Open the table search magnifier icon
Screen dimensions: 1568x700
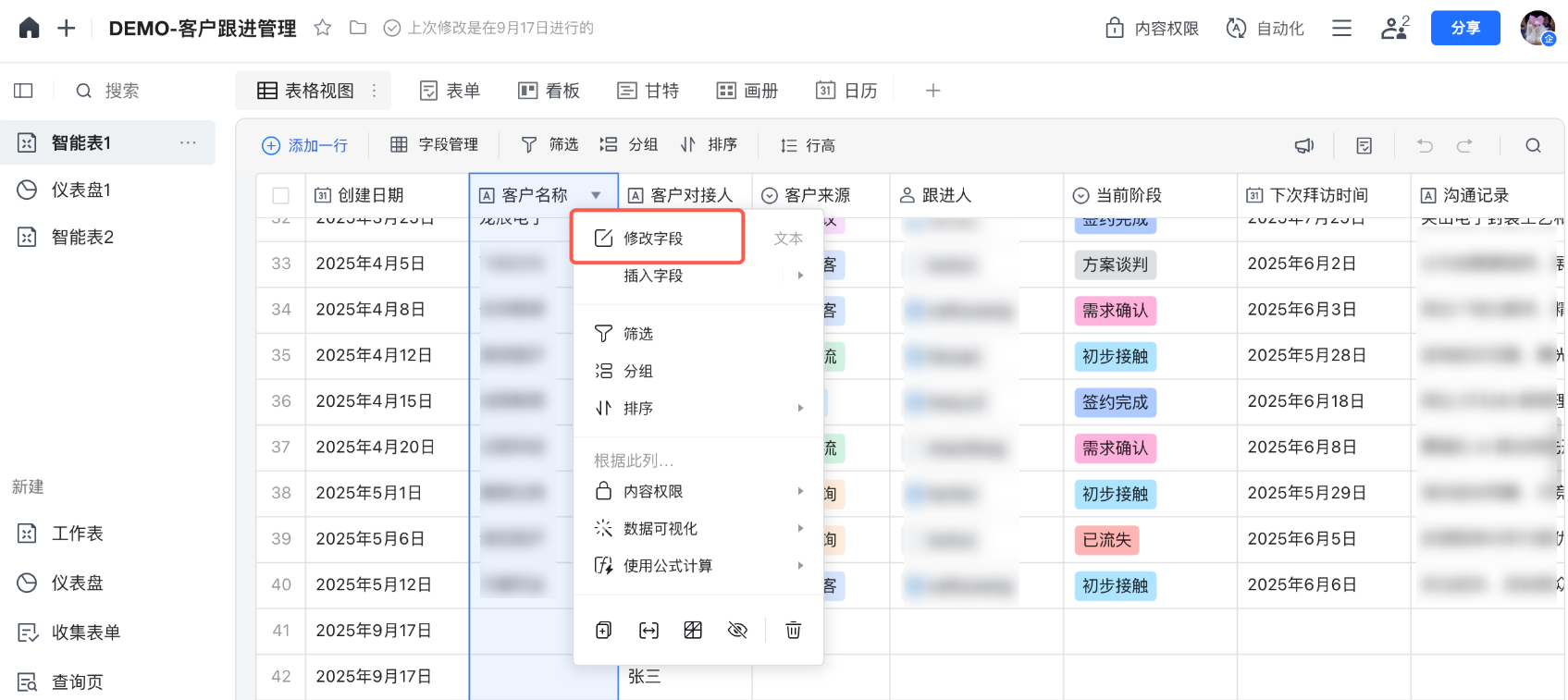pyautogui.click(x=1533, y=145)
